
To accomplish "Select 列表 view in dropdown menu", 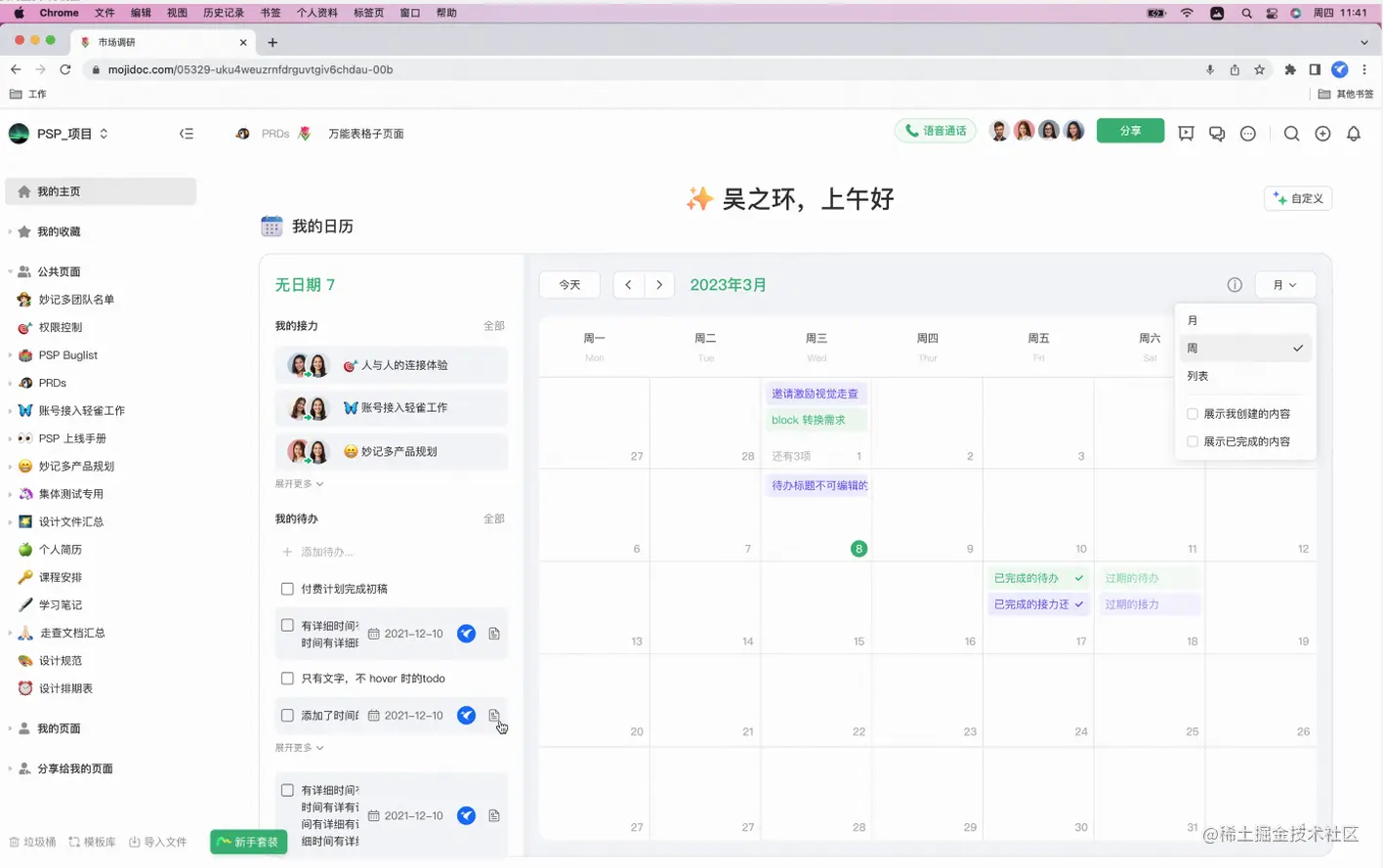I will coord(1245,376).
